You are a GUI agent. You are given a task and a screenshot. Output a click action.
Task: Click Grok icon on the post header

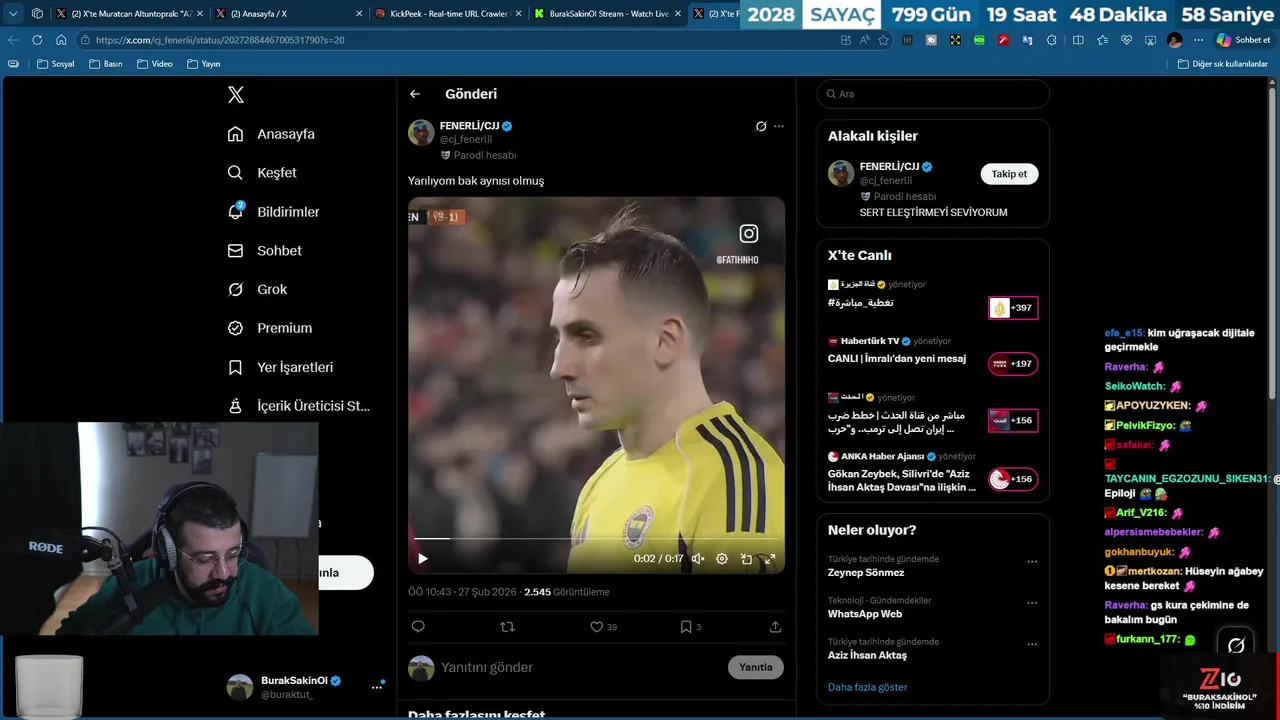tap(761, 126)
